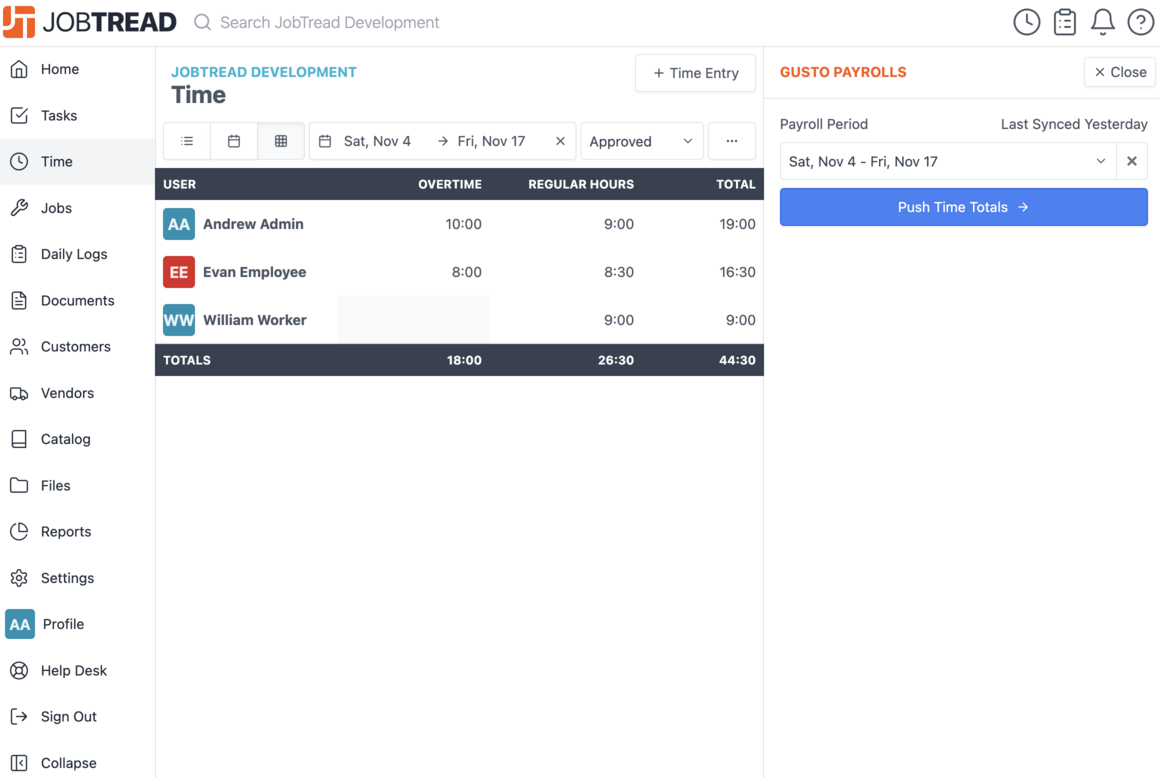Add a new Time Entry
The image size is (1160, 778).
(695, 73)
